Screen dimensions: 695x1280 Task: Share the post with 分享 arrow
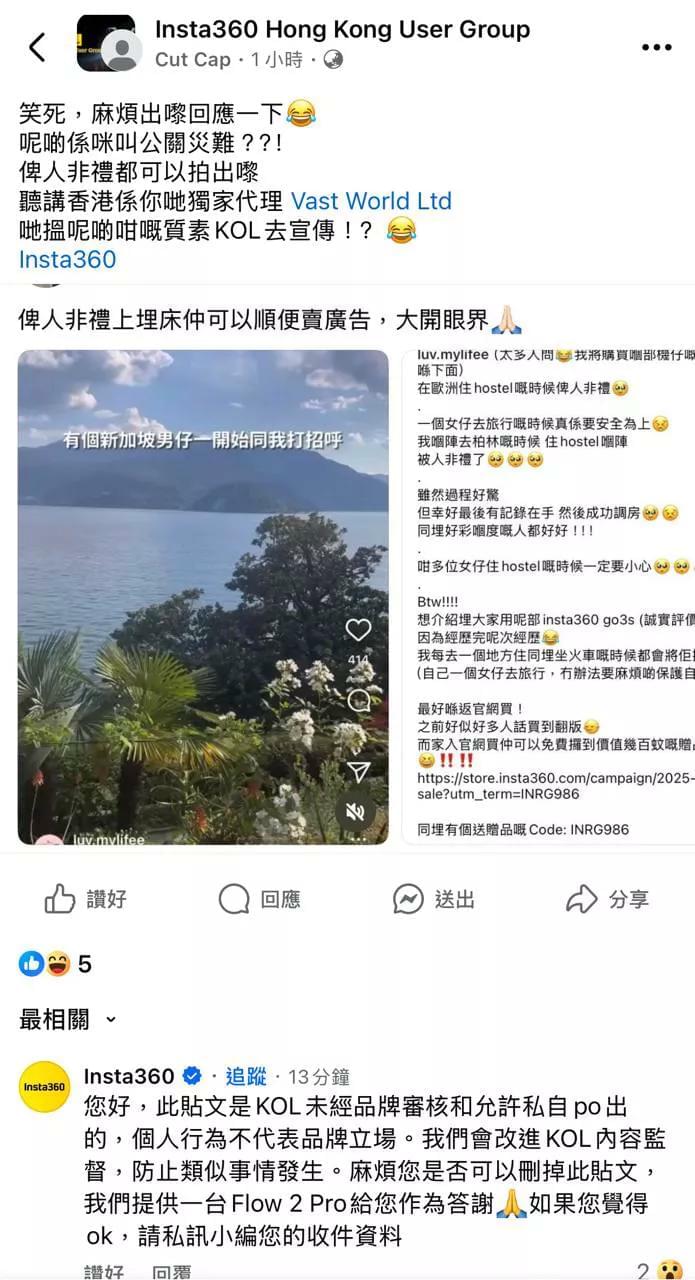point(607,899)
